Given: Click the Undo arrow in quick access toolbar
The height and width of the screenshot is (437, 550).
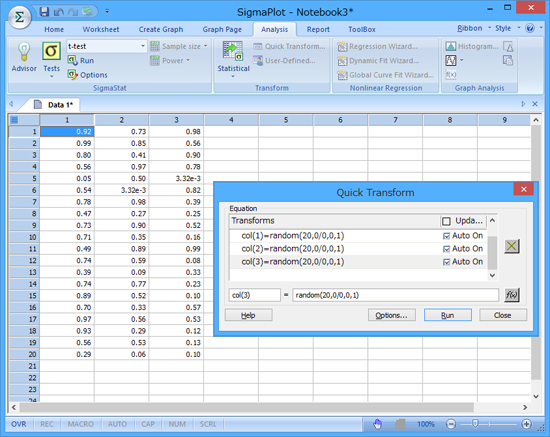Looking at the screenshot, I should click(x=59, y=12).
